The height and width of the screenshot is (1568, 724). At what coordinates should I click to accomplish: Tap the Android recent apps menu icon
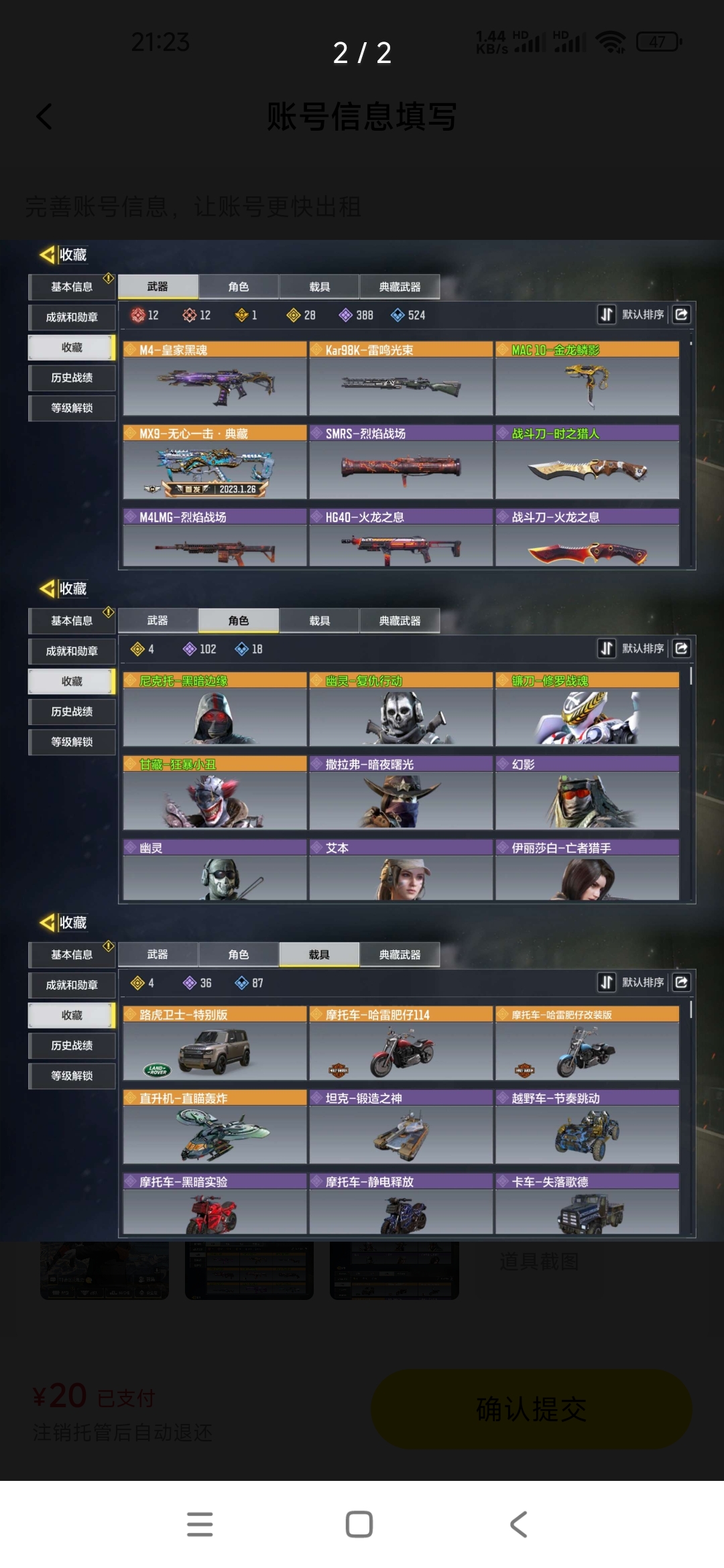200,1524
